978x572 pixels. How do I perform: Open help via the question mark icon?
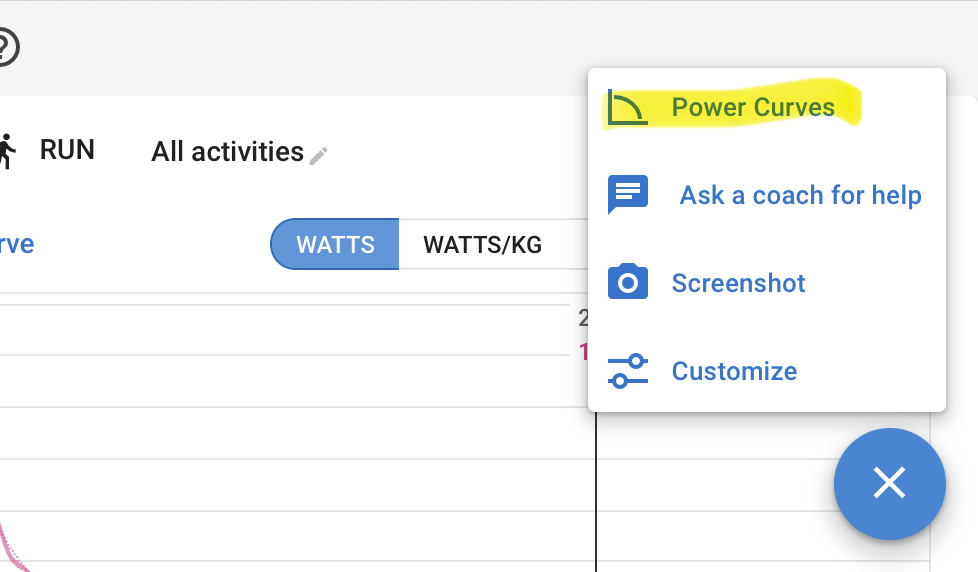(6, 47)
